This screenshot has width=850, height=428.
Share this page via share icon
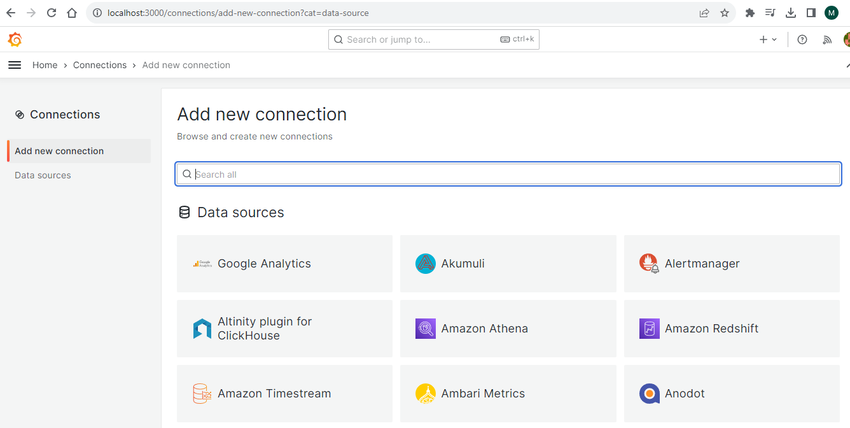704,13
